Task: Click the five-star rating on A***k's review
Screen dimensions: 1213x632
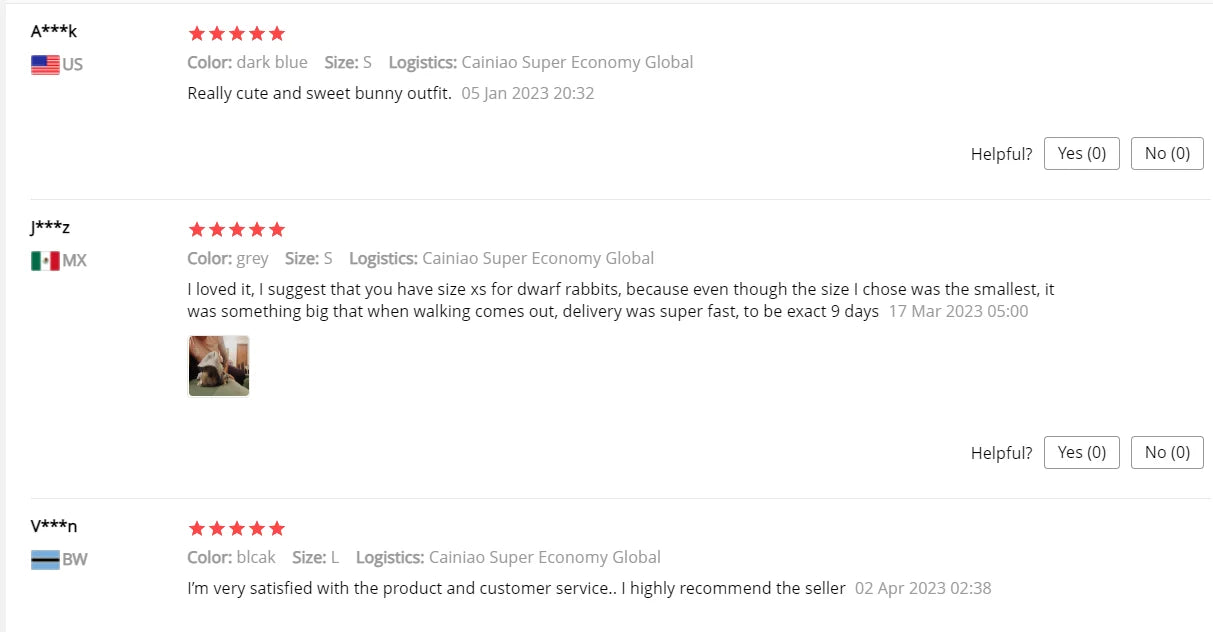Action: 236,33
